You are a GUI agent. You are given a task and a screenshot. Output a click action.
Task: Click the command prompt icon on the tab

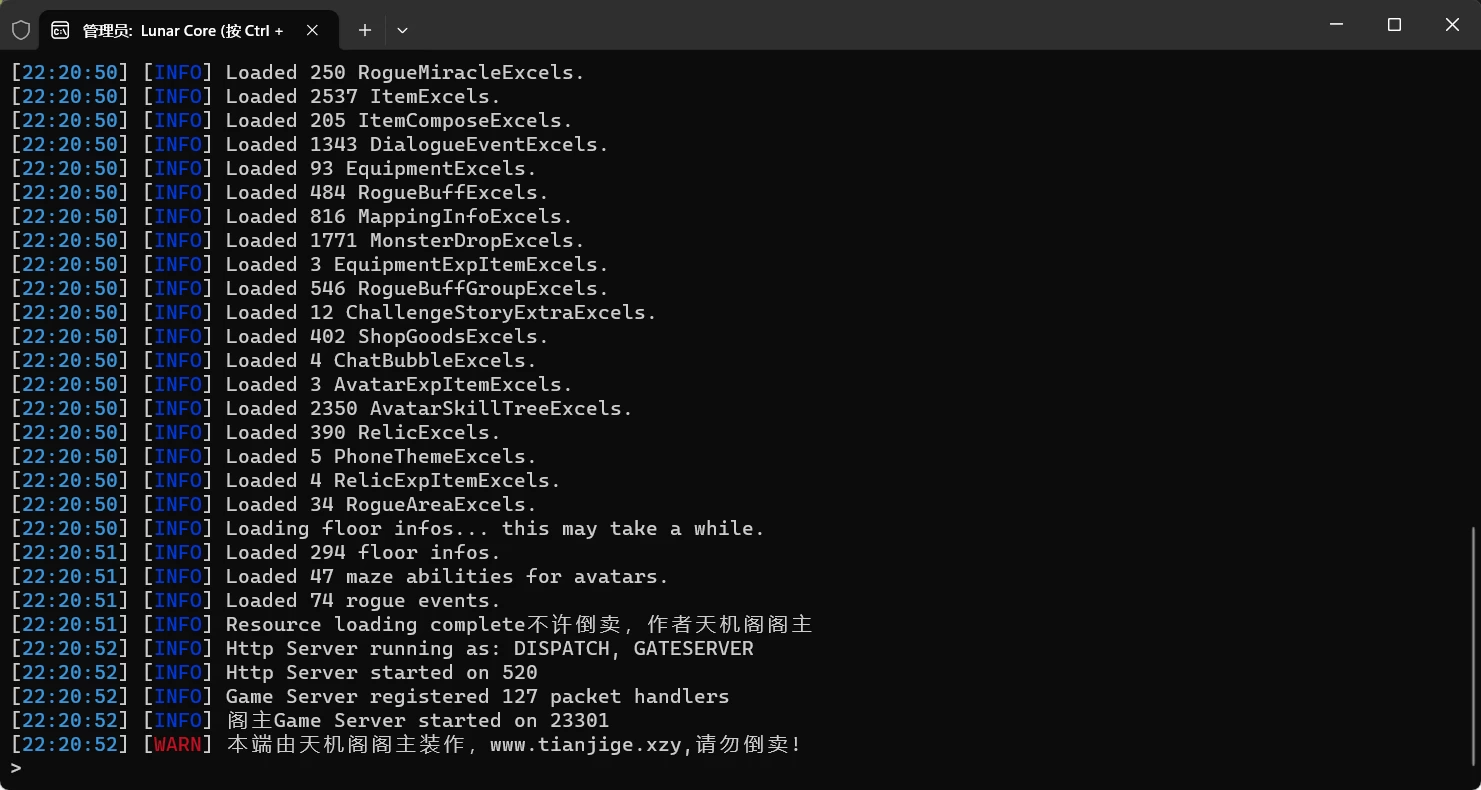(60, 30)
